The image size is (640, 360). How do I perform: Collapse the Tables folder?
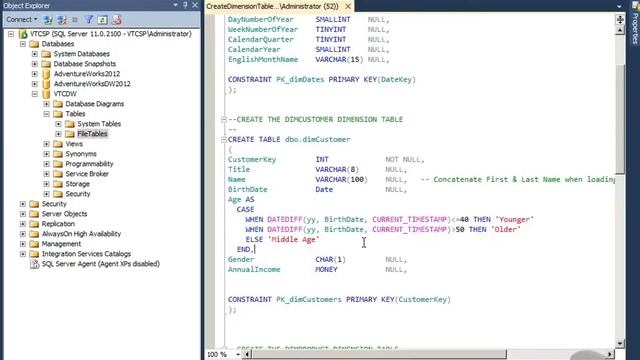pos(47,114)
